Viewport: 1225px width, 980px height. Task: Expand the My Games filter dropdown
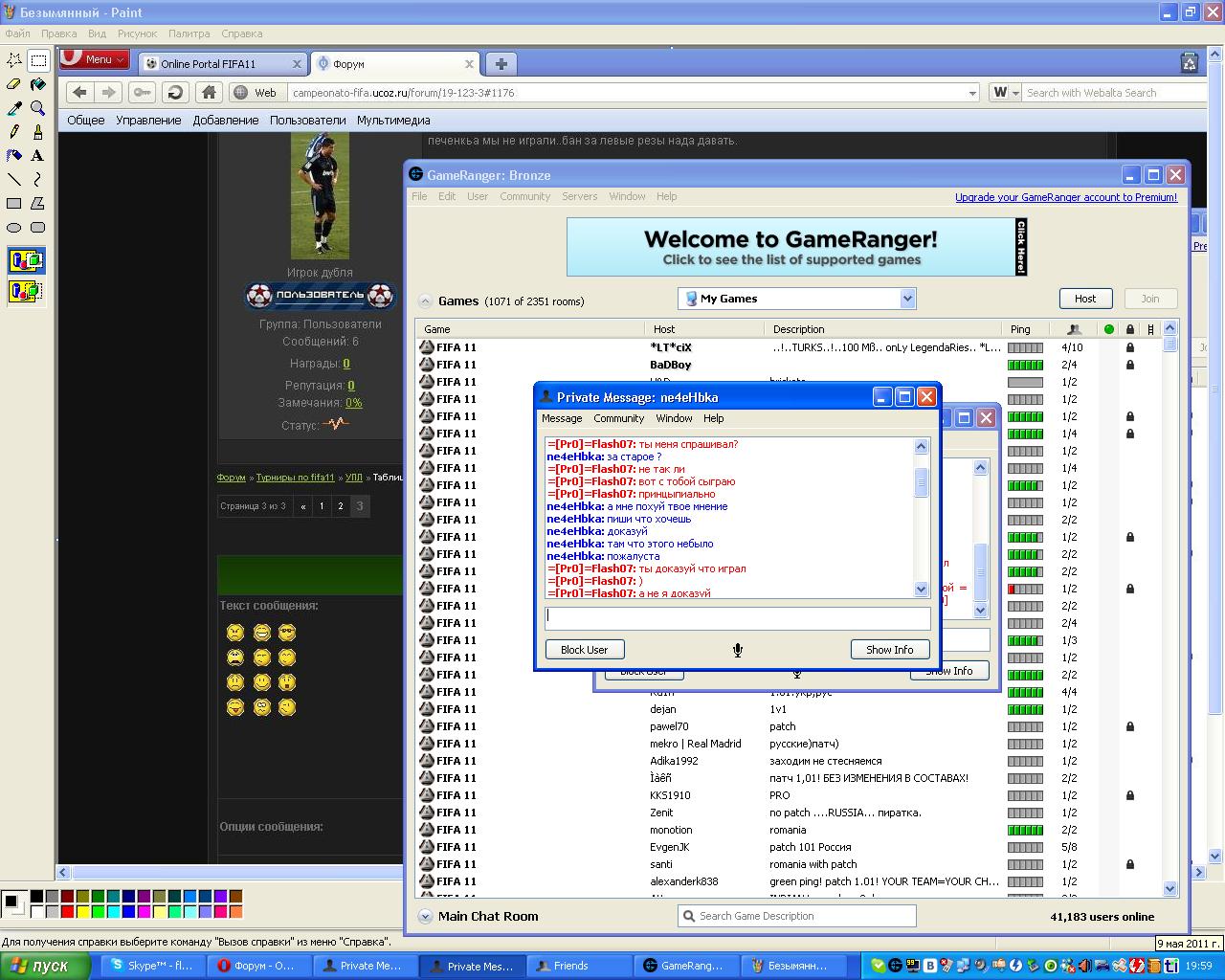(907, 299)
